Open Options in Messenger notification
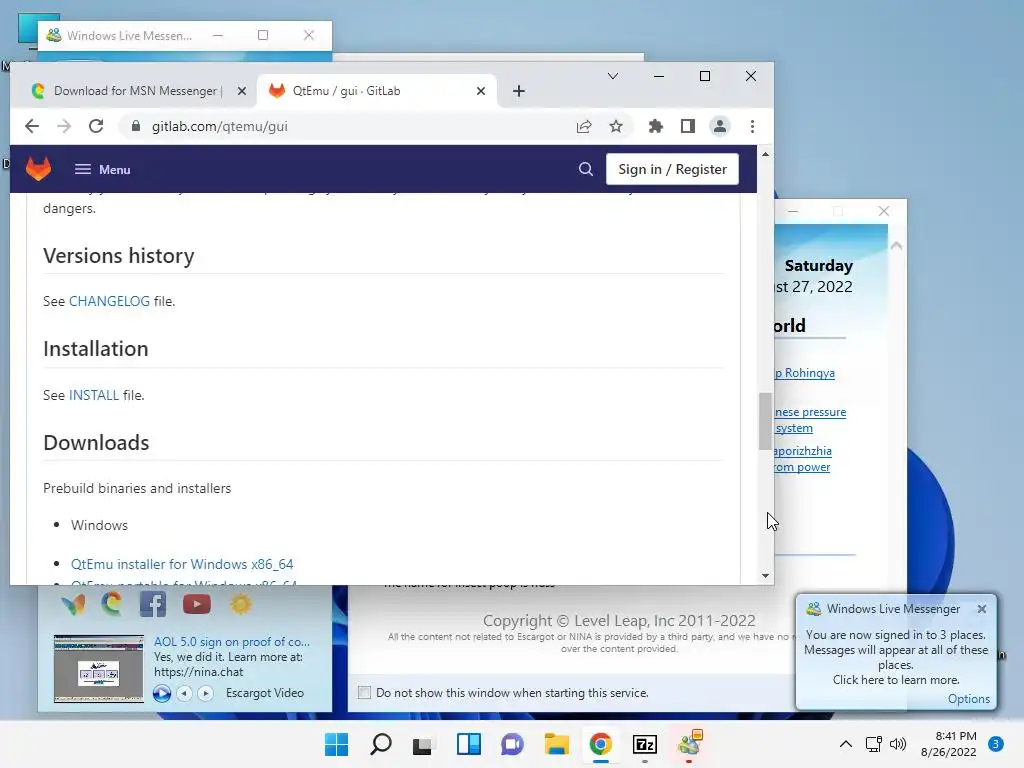This screenshot has height=768, width=1024. (x=968, y=699)
